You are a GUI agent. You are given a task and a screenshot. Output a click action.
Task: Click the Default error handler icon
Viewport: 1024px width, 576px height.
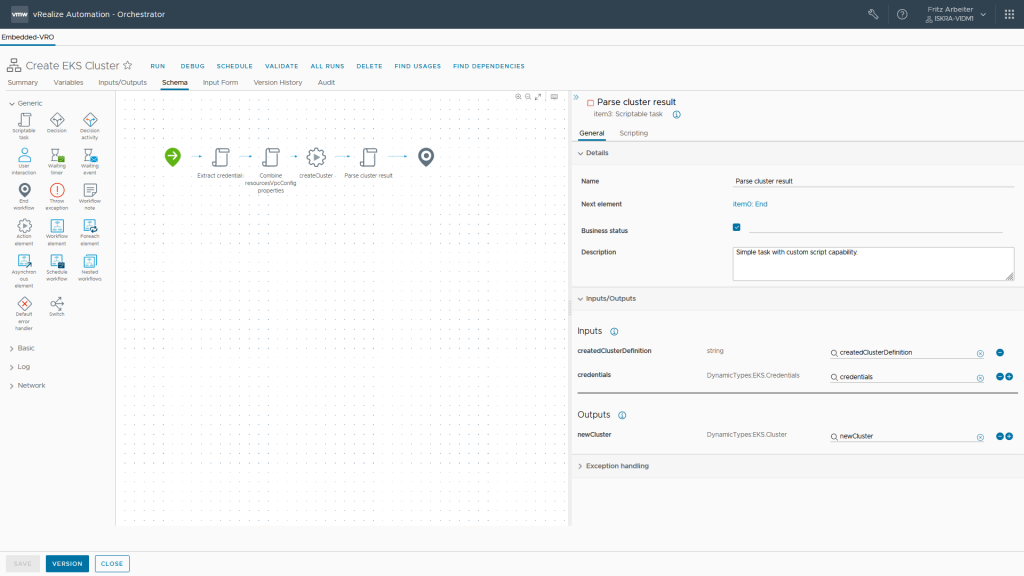tap(25, 303)
